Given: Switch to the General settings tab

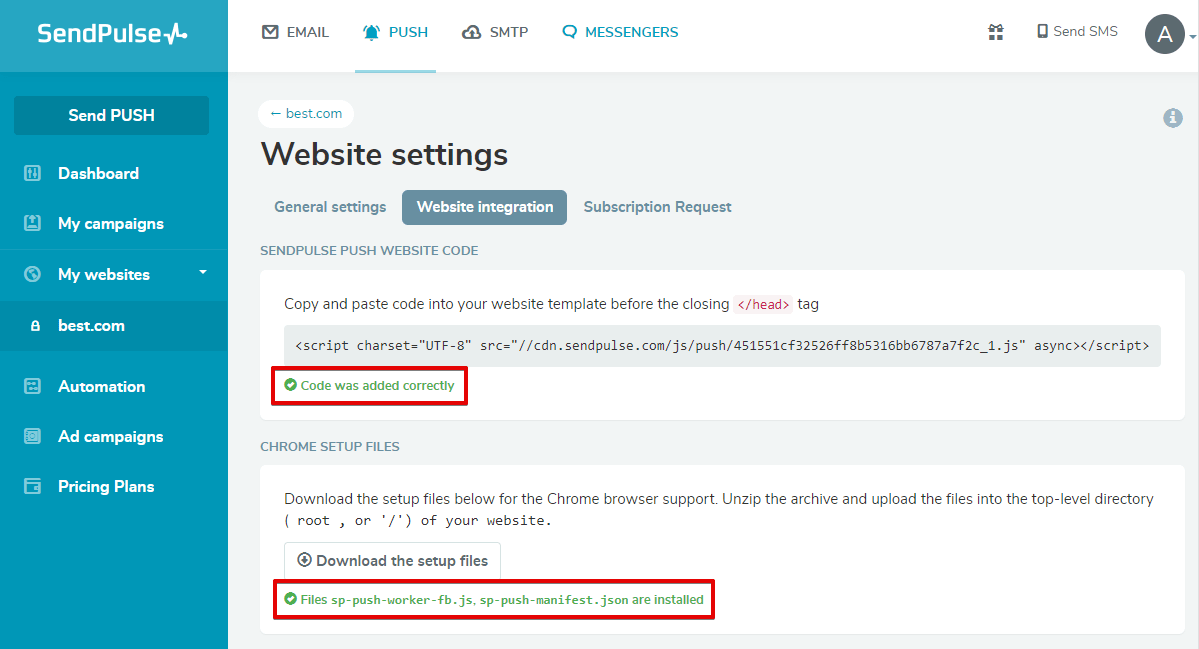Looking at the screenshot, I should 330,207.
